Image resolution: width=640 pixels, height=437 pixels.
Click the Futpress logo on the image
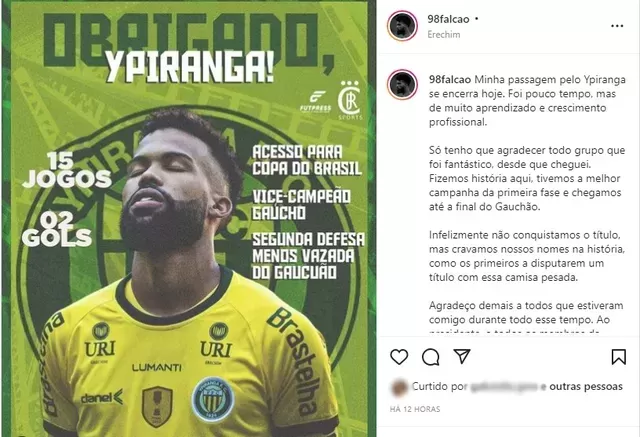point(316,102)
